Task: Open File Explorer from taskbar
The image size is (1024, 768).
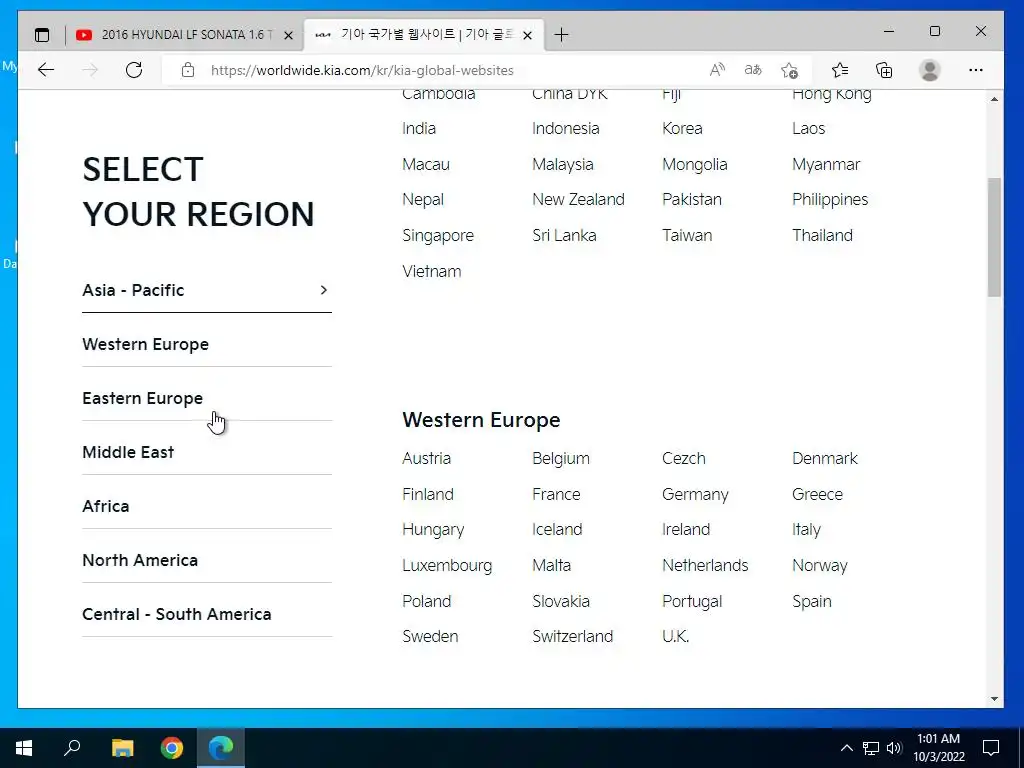Action: pos(122,748)
